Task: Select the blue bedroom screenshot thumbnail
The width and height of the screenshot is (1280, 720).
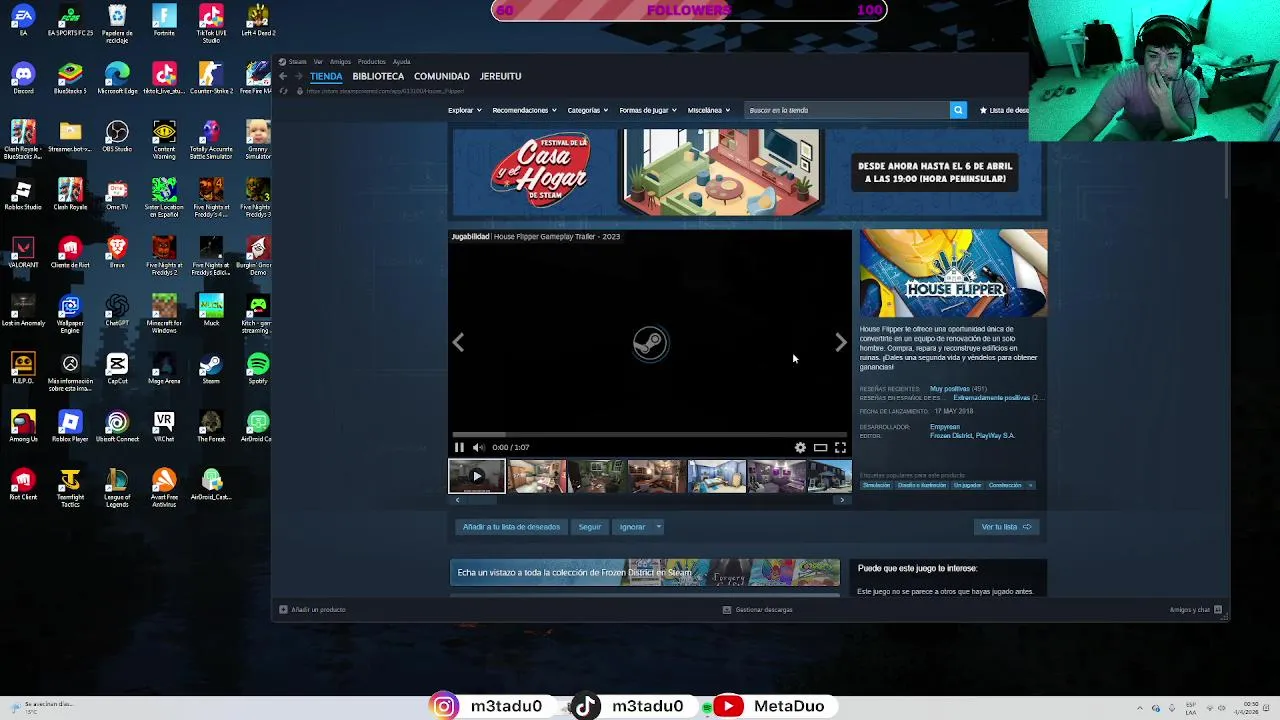Action: 716,476
